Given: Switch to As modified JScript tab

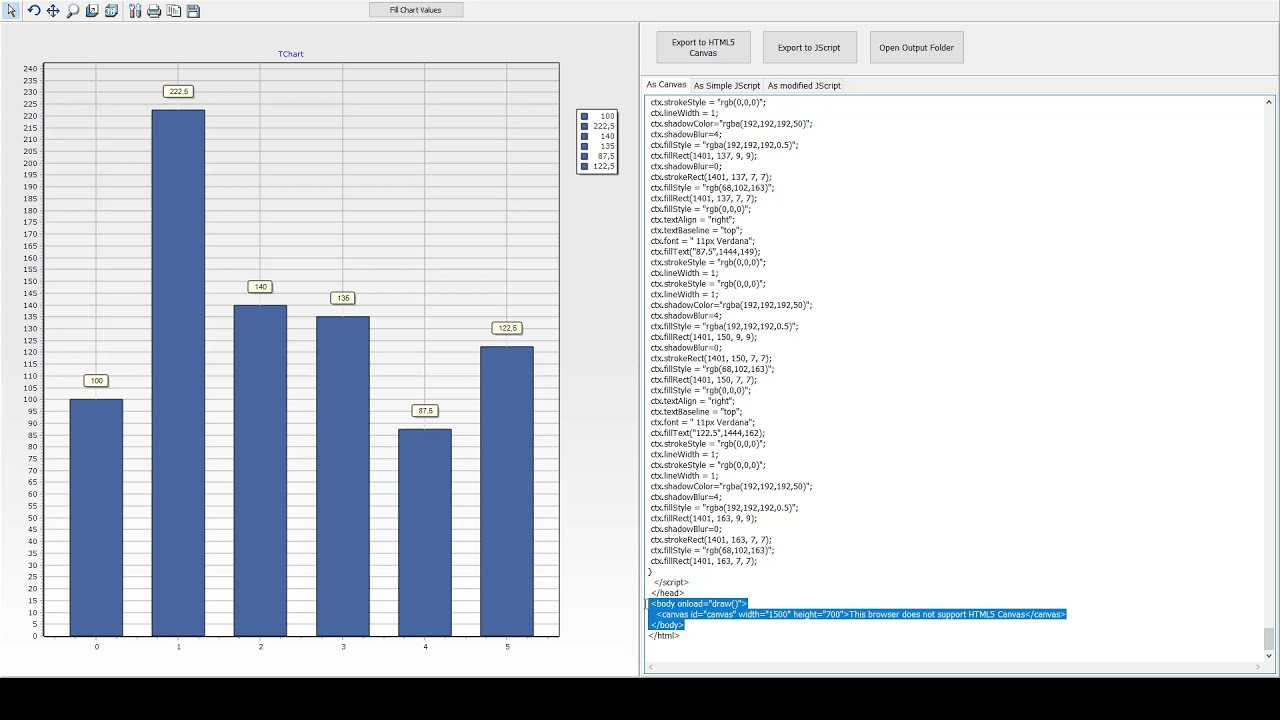Looking at the screenshot, I should [x=804, y=86].
